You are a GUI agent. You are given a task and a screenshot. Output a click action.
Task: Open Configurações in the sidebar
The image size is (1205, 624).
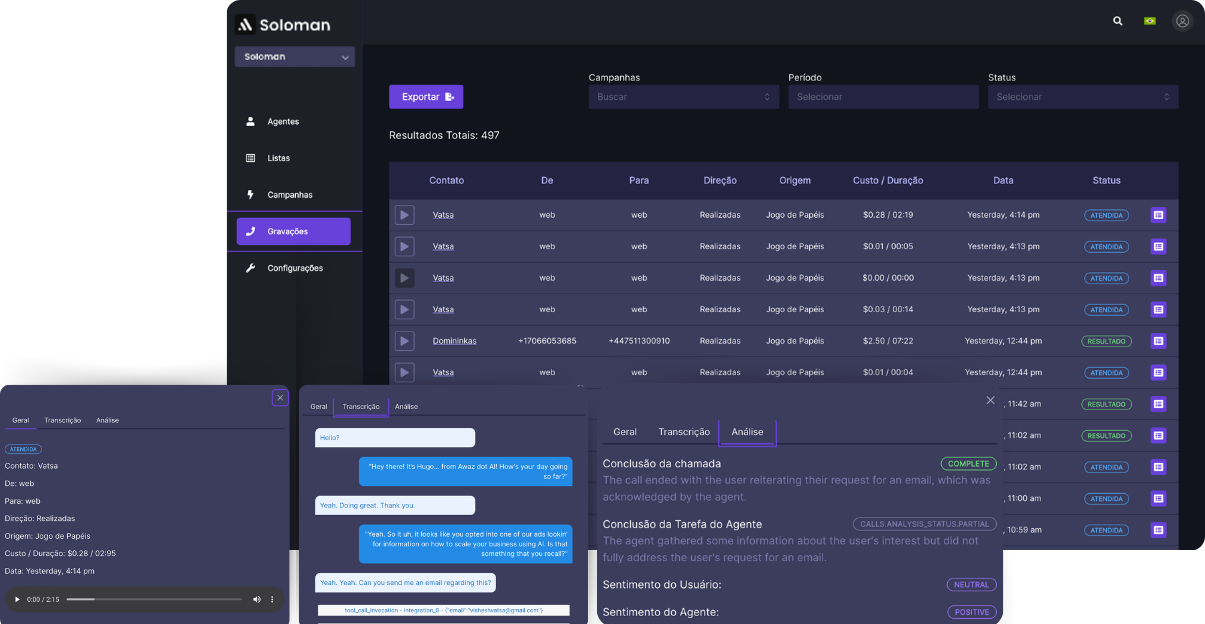point(294,268)
